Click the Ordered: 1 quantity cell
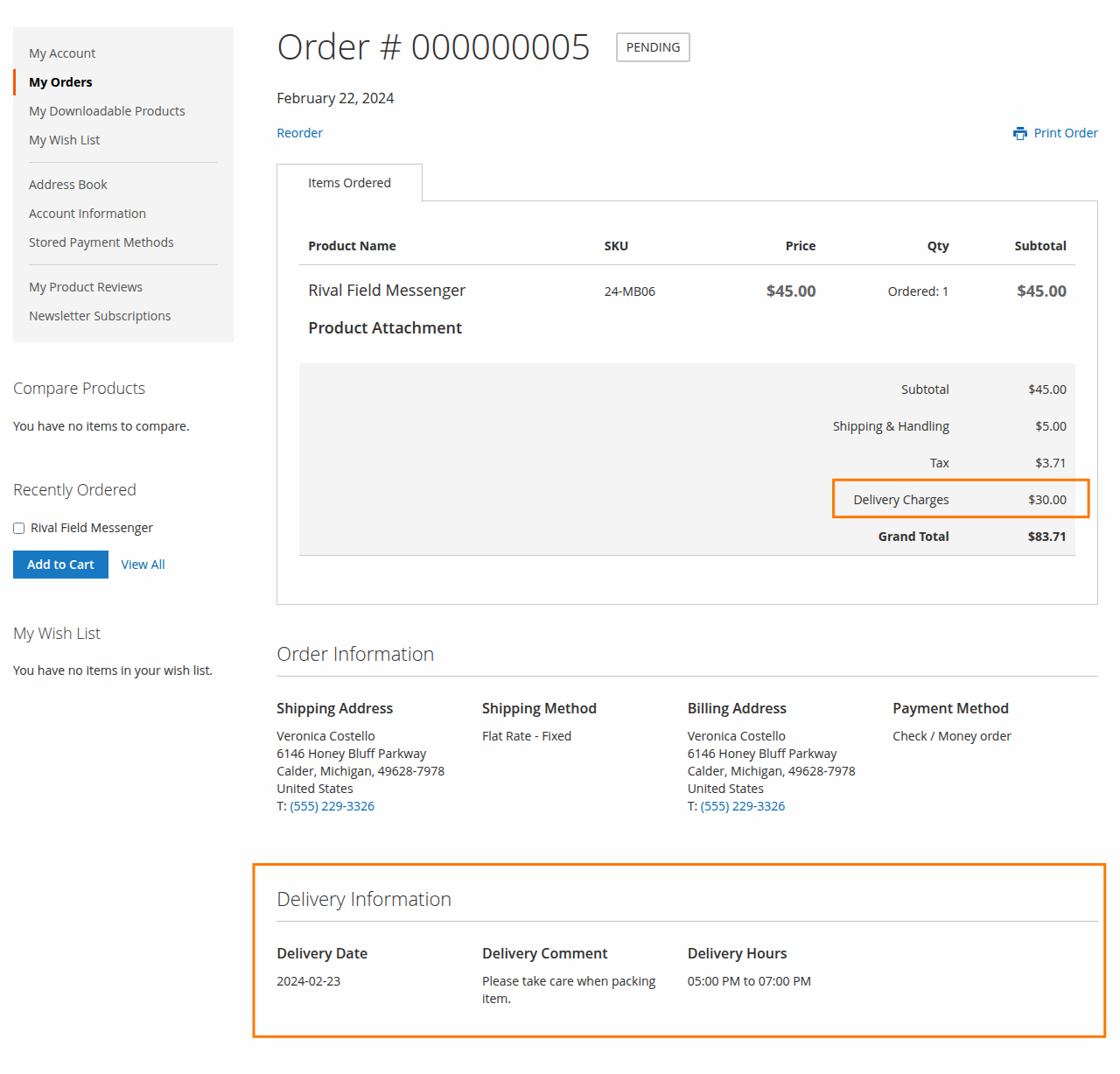This screenshot has height=1074, width=1120. (x=918, y=291)
